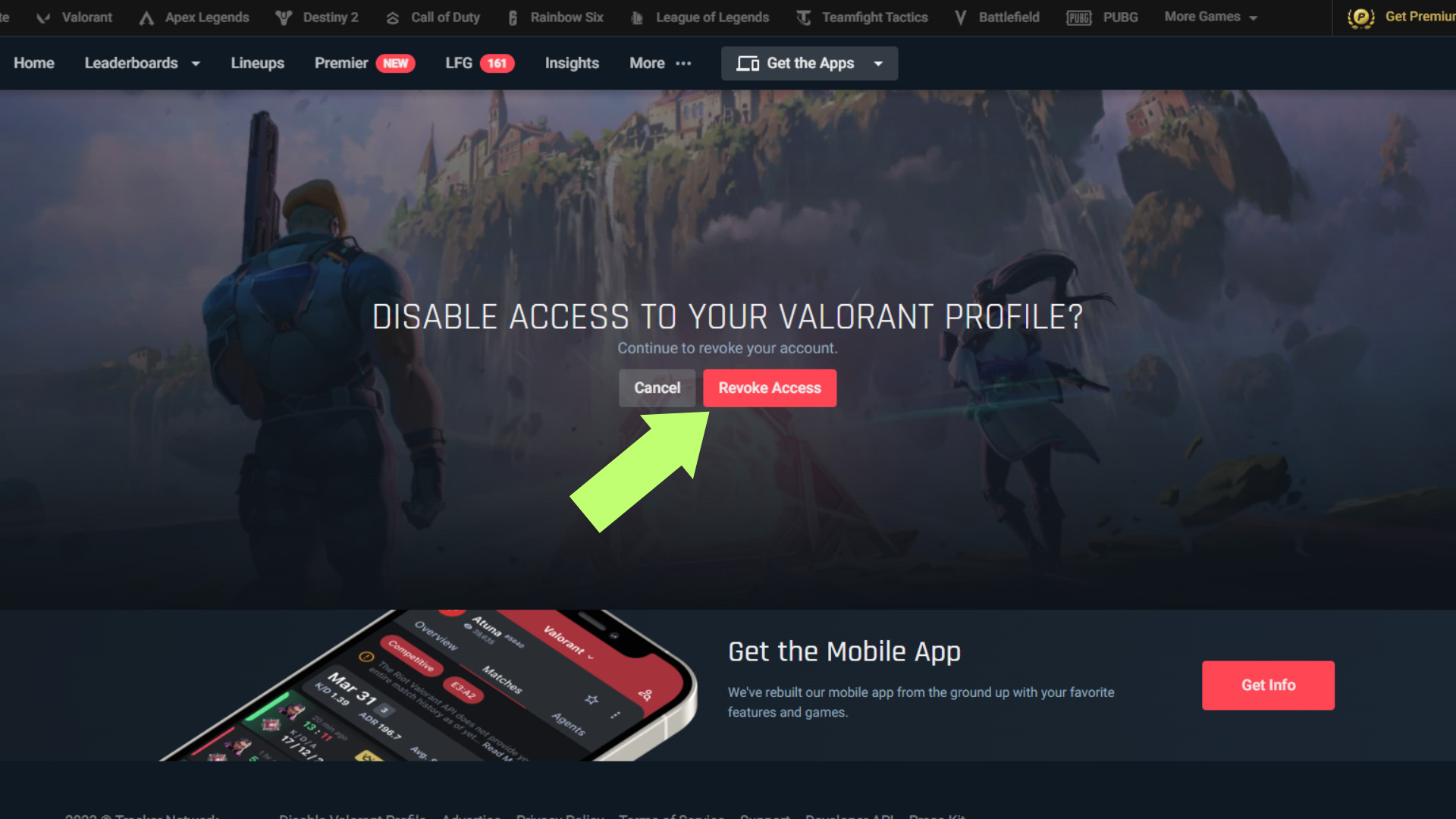Expand the More options menu dropdown
The height and width of the screenshot is (819, 1456).
click(659, 62)
